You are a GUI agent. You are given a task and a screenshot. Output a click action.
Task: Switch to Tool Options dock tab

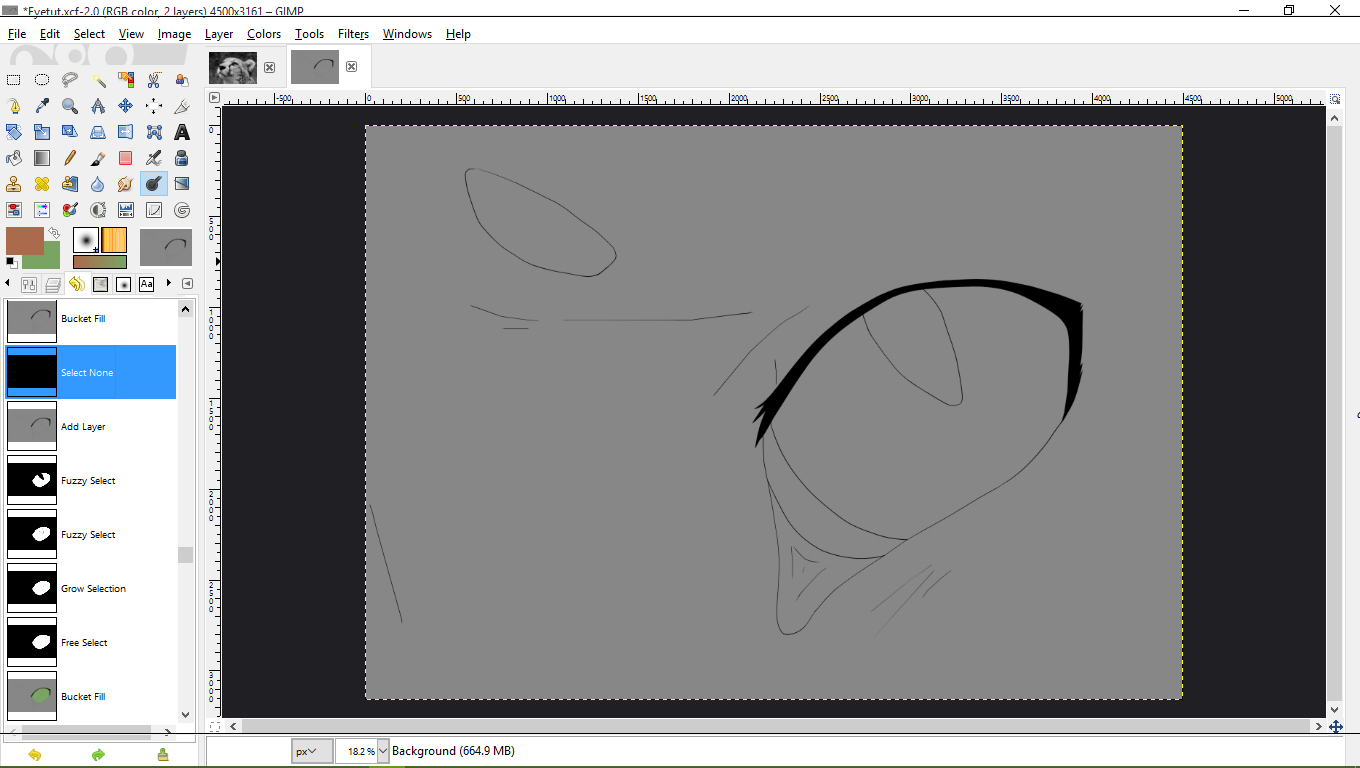coord(29,285)
